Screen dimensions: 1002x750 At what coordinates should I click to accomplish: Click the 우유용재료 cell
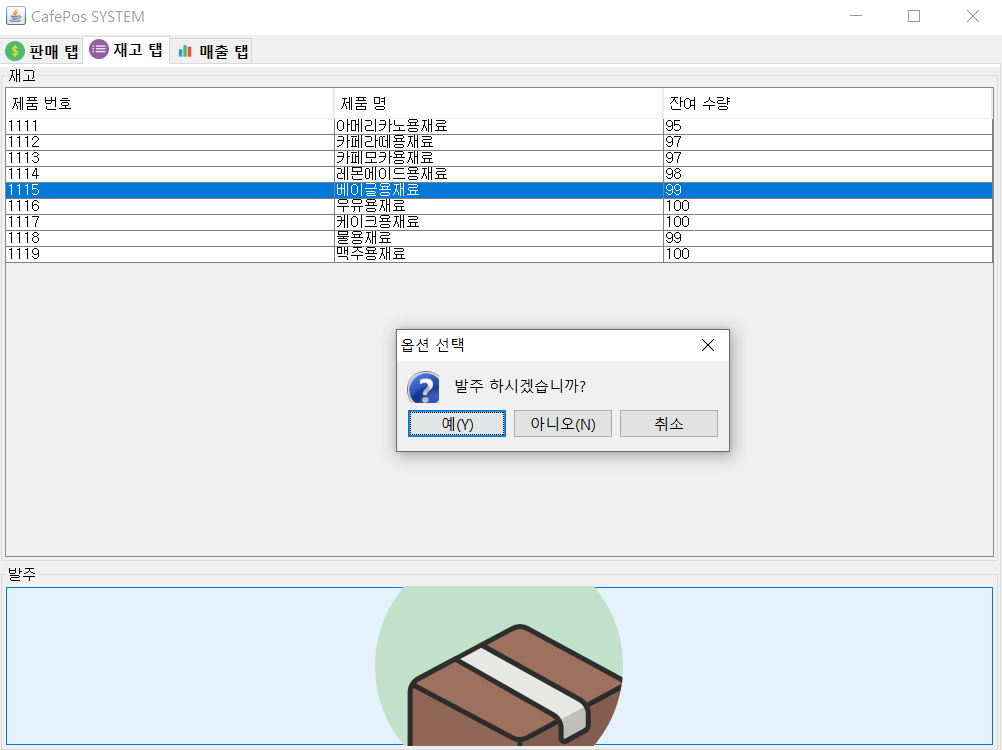[x=498, y=206]
